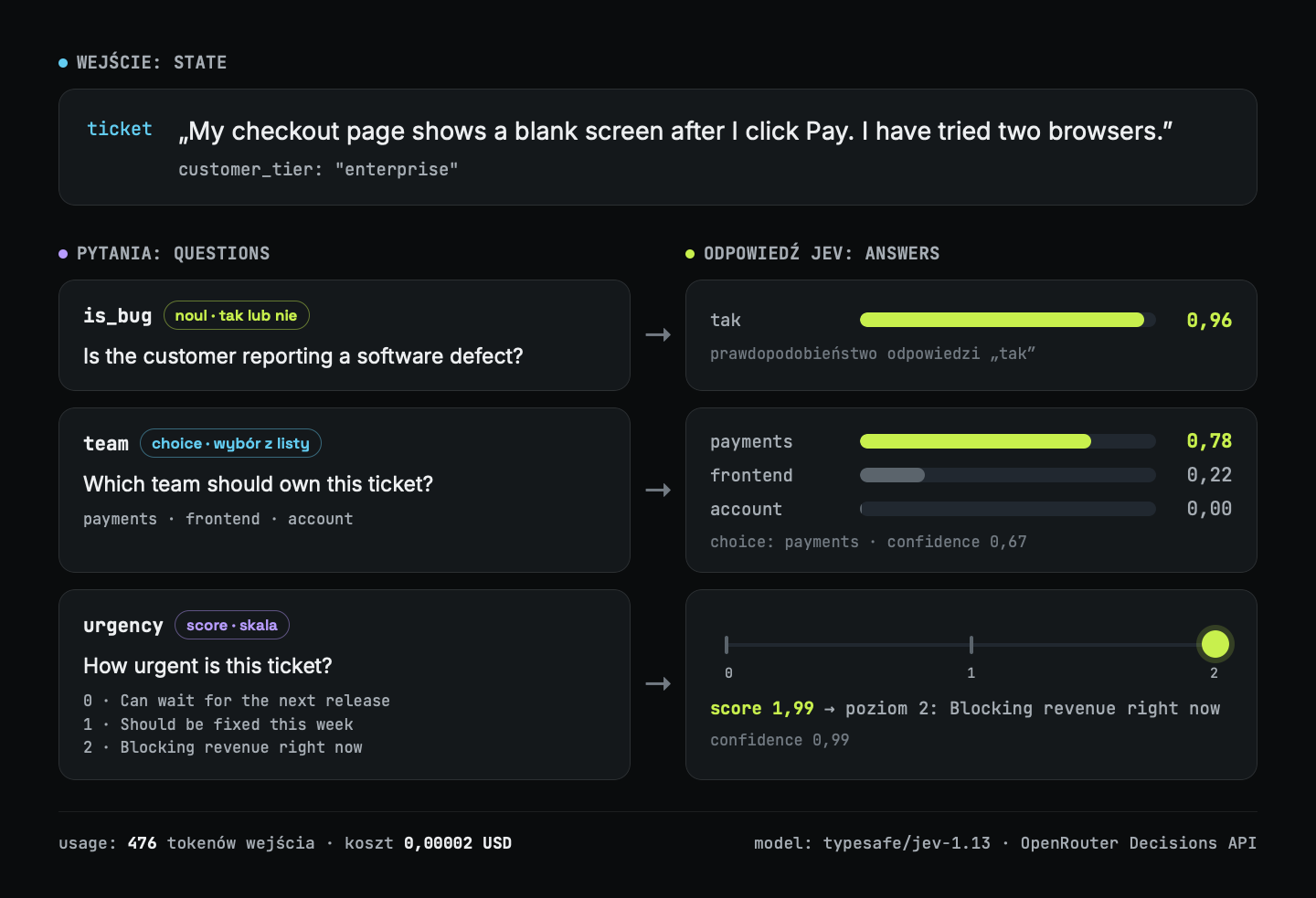Click the 'PYTANIA: QUESTIONS' section heading
This screenshot has height=898, width=1316.
click(x=173, y=253)
